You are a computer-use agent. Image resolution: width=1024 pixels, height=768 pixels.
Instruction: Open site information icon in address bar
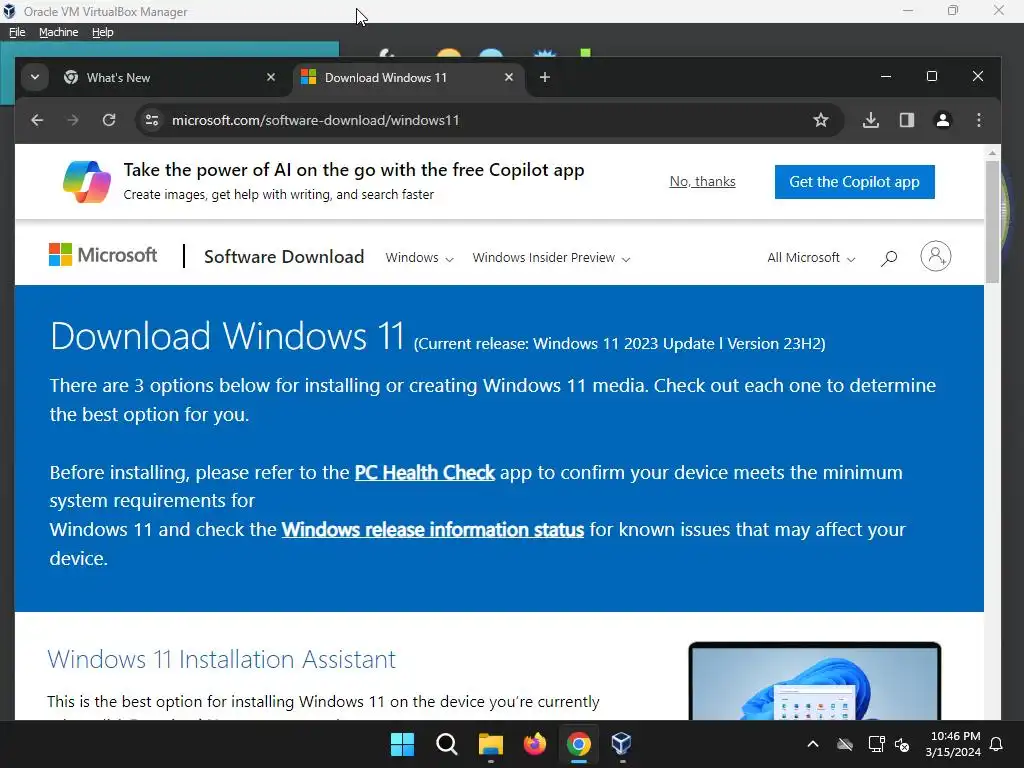[152, 120]
